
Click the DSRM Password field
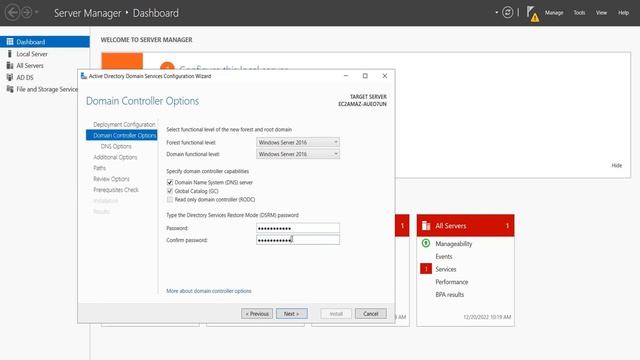coord(298,228)
